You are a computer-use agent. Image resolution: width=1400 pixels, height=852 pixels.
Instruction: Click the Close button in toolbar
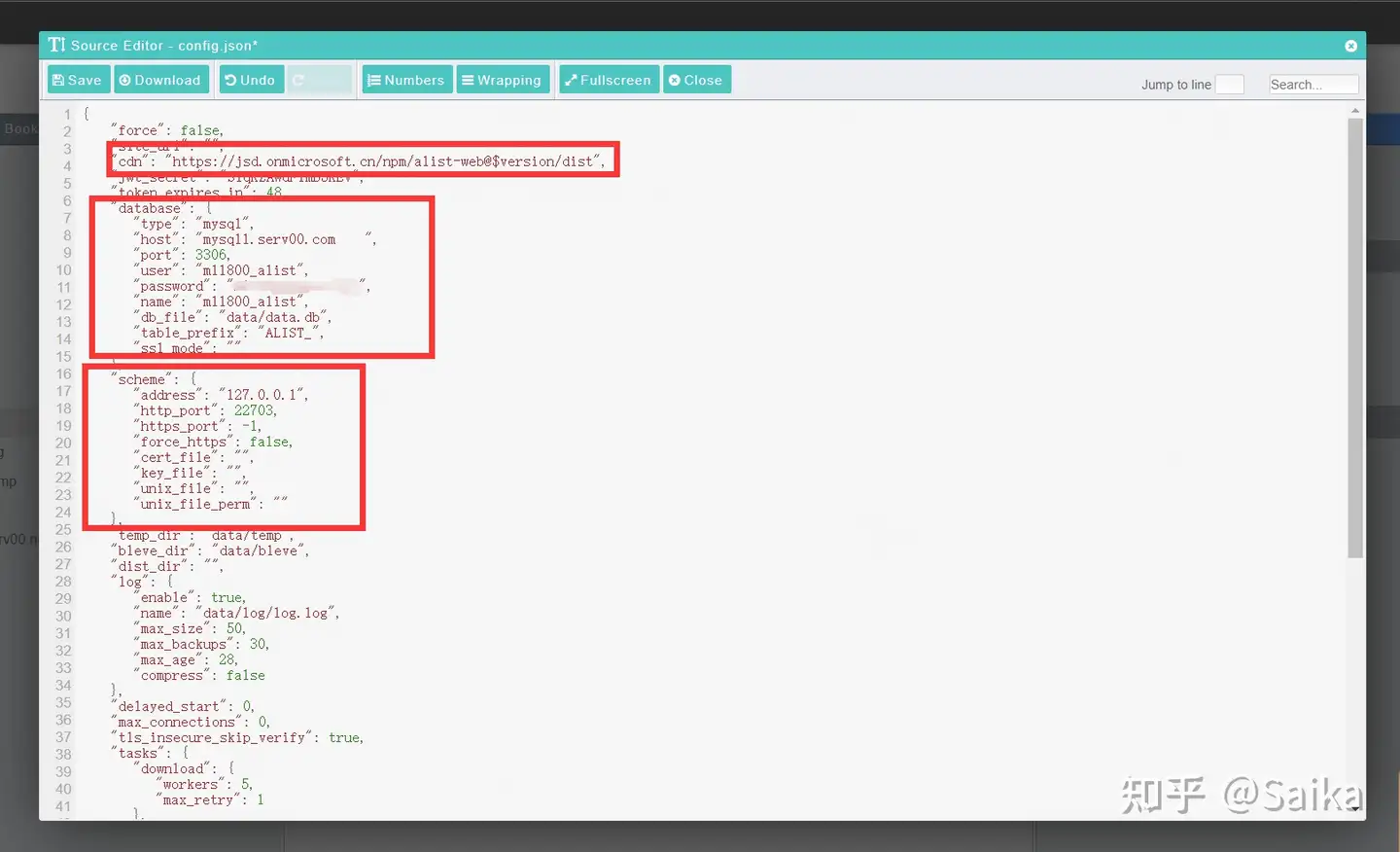(x=696, y=80)
